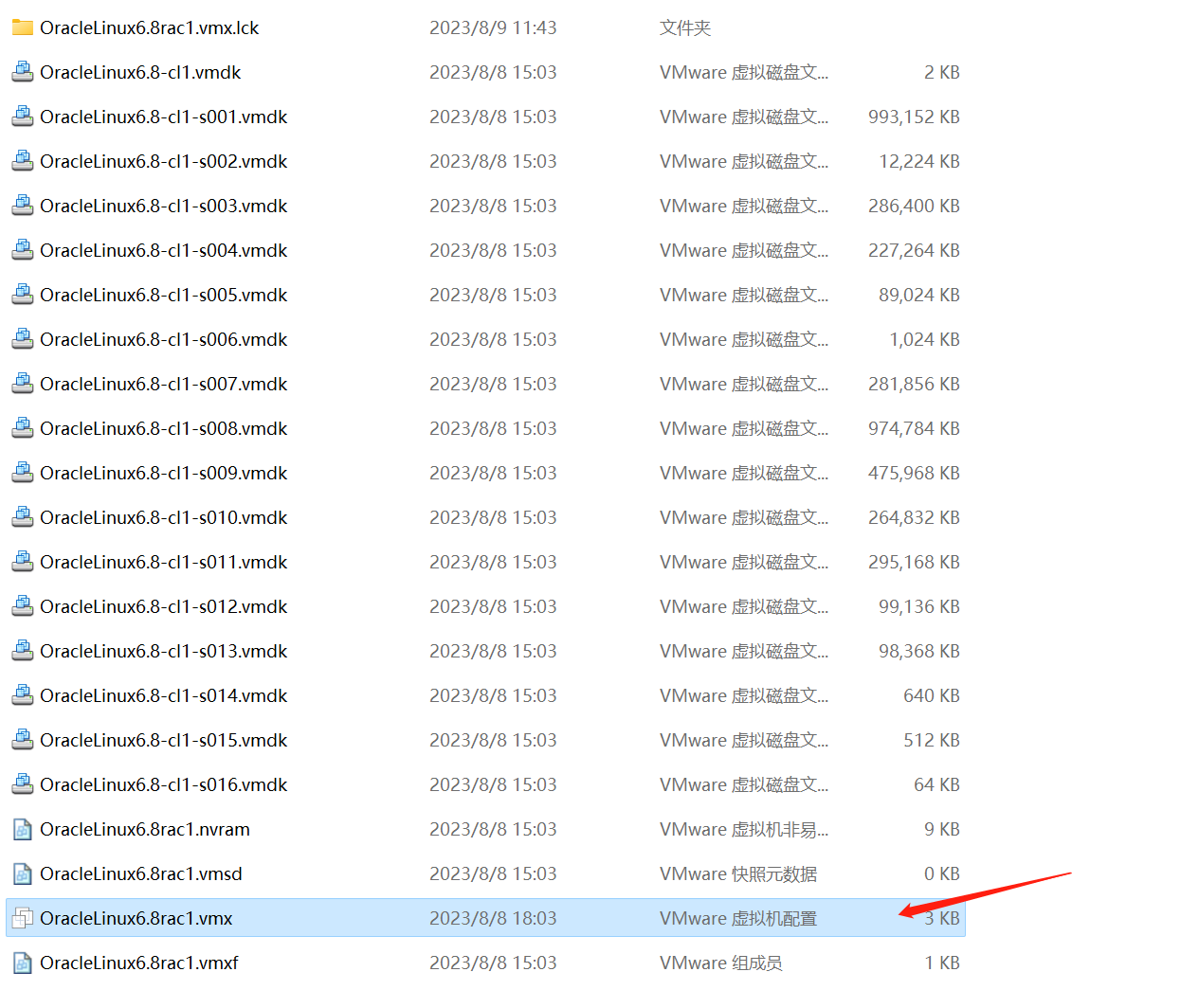
Task: Click the OracleLinux6.8-cl1-s008.vmdk disk icon
Action: (23, 428)
